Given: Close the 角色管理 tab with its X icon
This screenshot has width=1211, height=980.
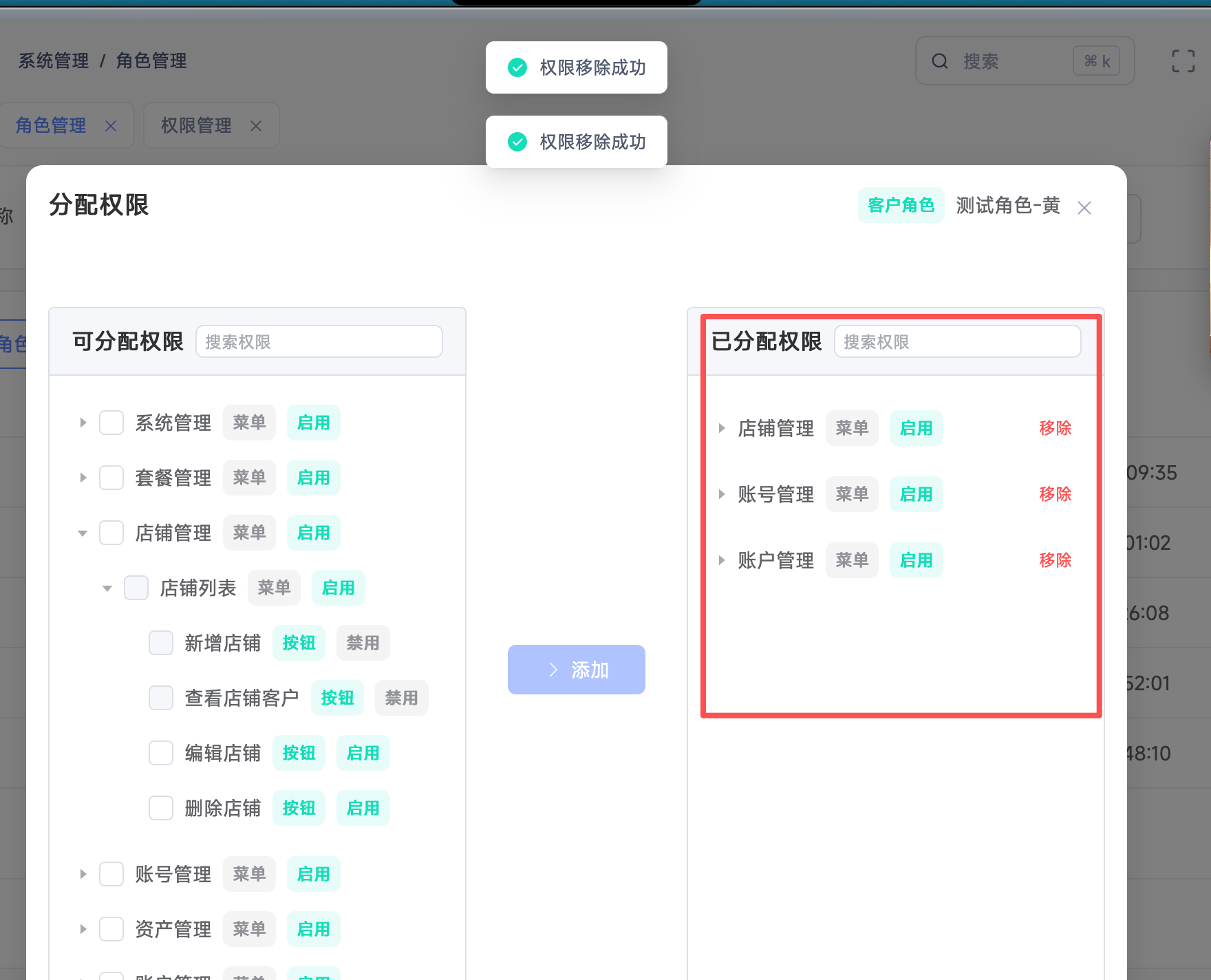Looking at the screenshot, I should [111, 126].
